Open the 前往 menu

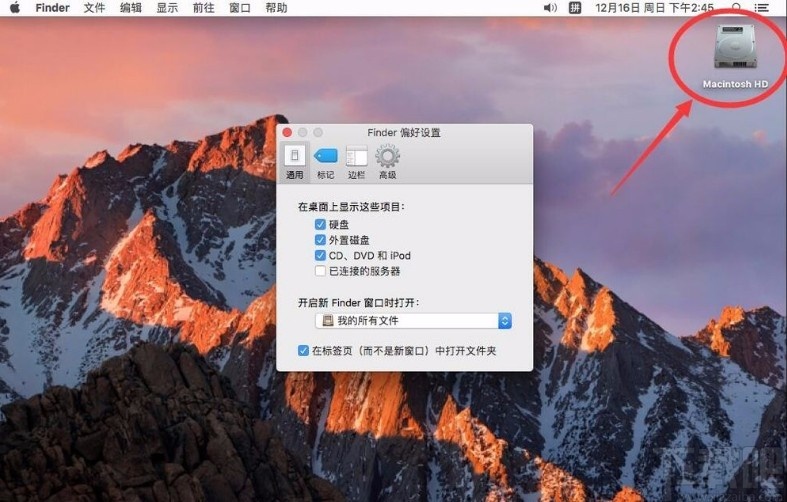point(203,8)
